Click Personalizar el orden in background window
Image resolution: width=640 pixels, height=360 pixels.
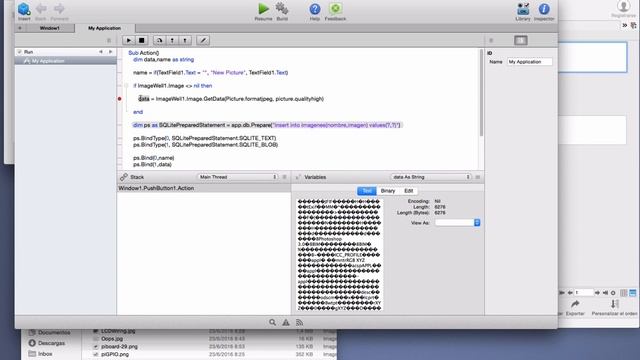point(614,308)
